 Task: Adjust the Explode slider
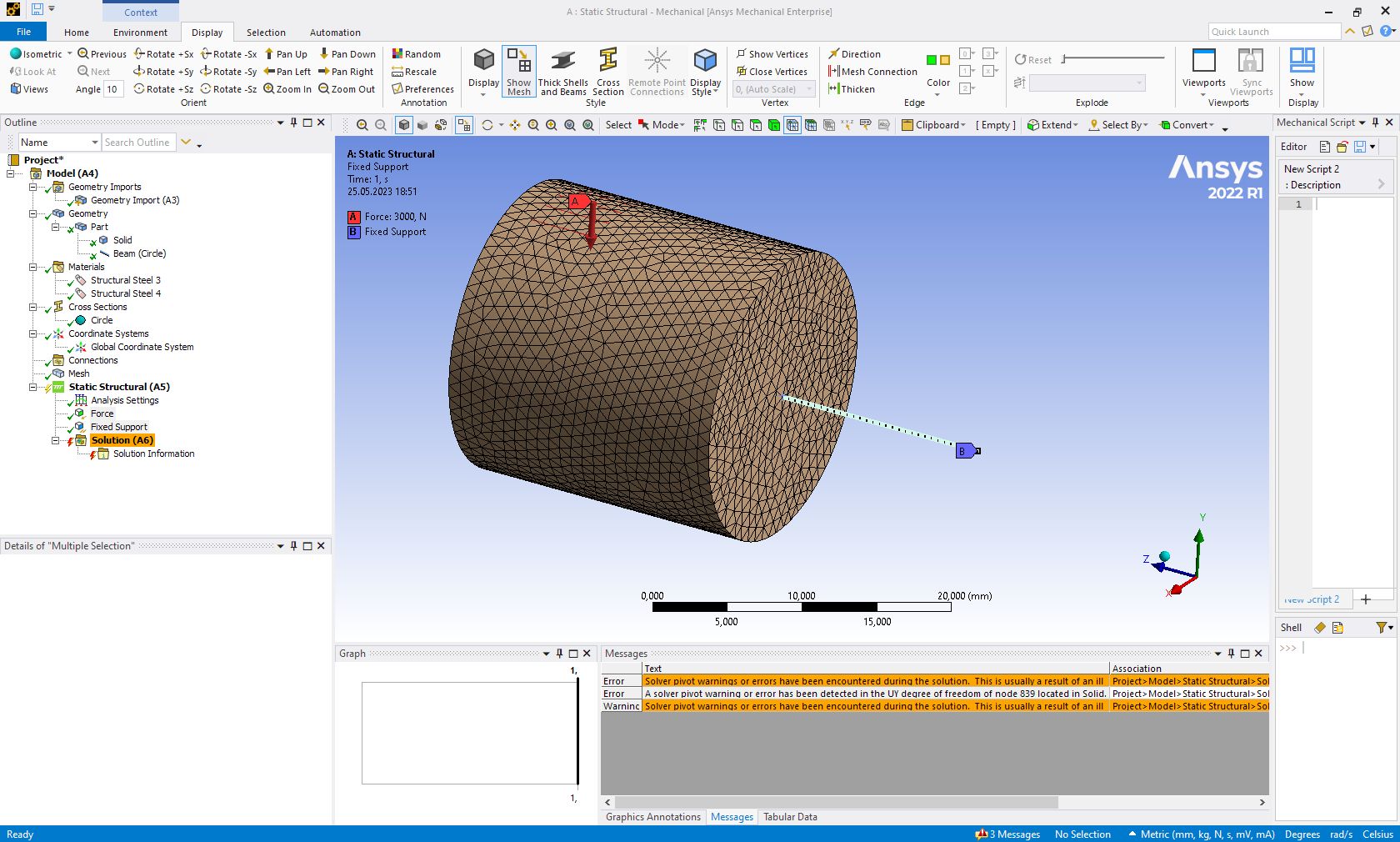coord(1114,59)
